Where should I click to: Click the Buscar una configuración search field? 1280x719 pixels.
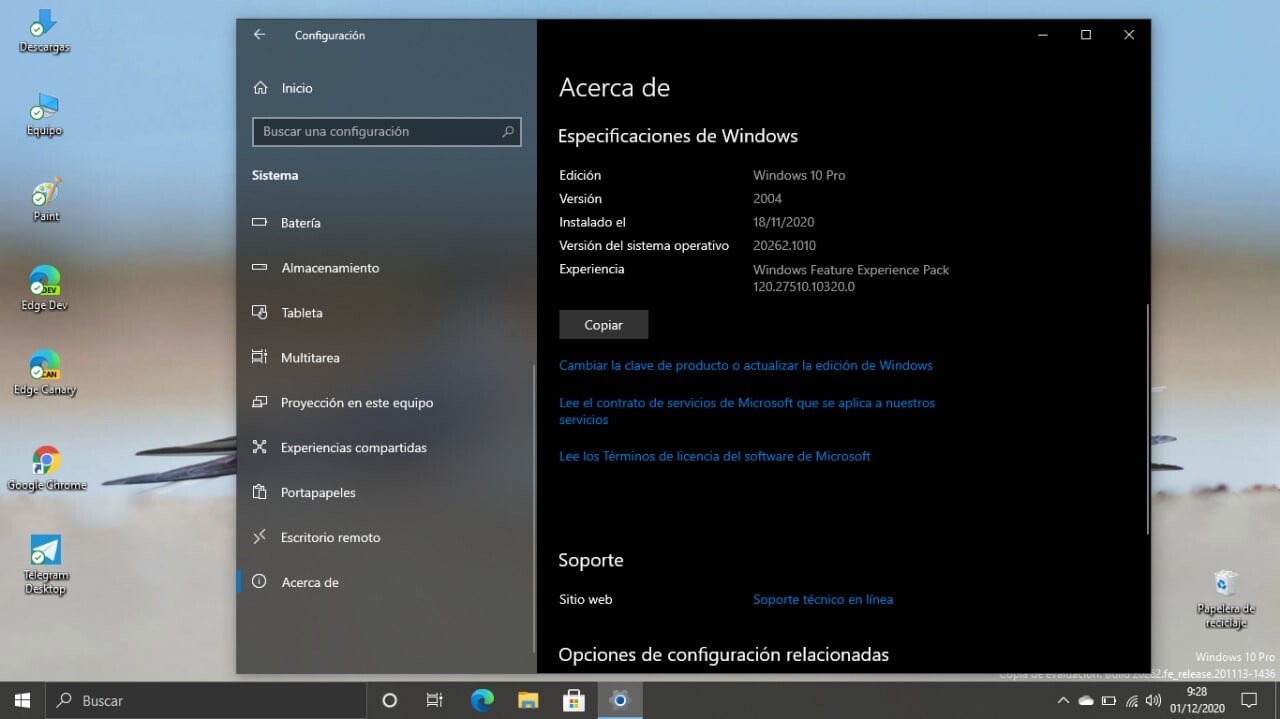(x=378, y=132)
